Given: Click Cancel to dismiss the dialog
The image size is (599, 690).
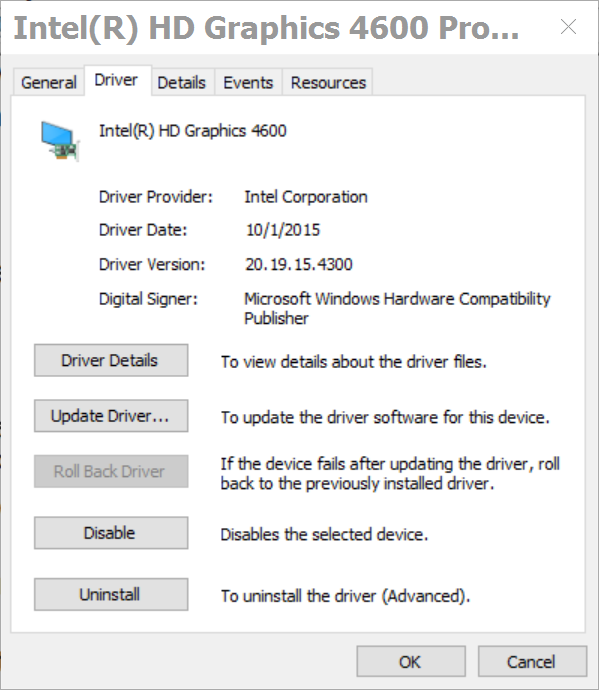Looking at the screenshot, I should tap(533, 661).
